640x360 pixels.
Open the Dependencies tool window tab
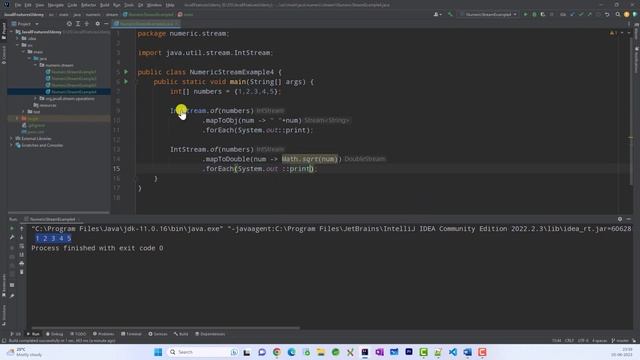pos(210,334)
